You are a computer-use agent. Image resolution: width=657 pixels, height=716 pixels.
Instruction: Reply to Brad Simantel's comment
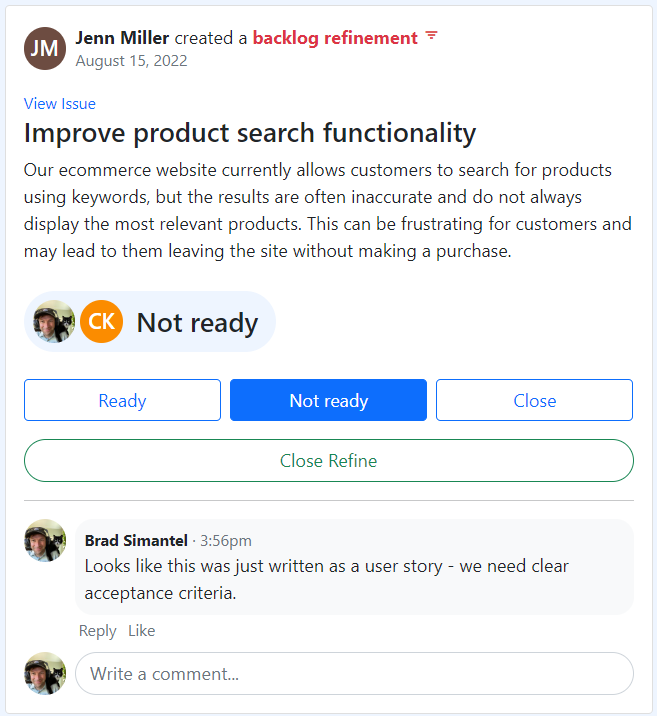tap(97, 630)
